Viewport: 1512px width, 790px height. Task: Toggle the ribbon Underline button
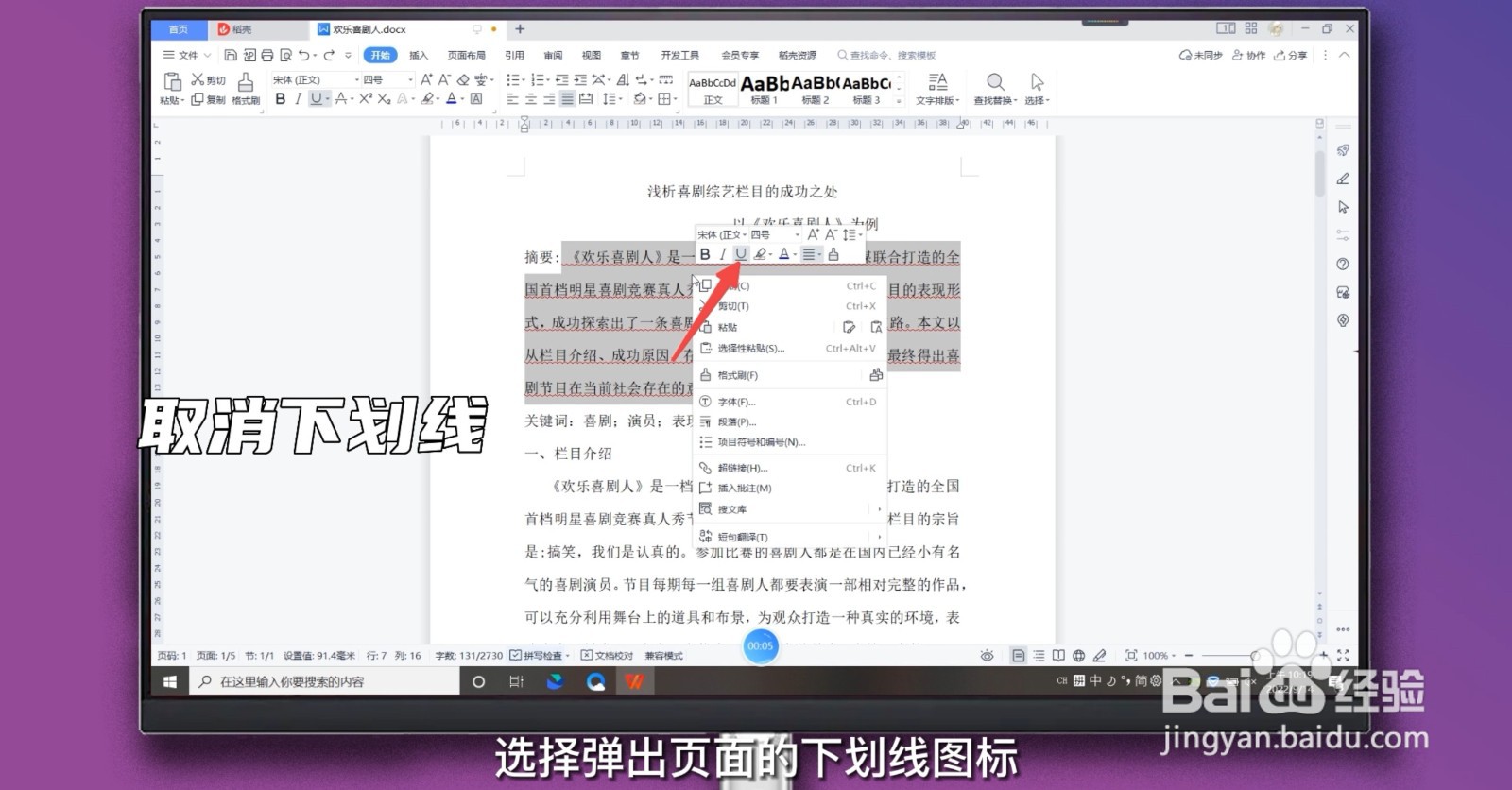(x=317, y=98)
